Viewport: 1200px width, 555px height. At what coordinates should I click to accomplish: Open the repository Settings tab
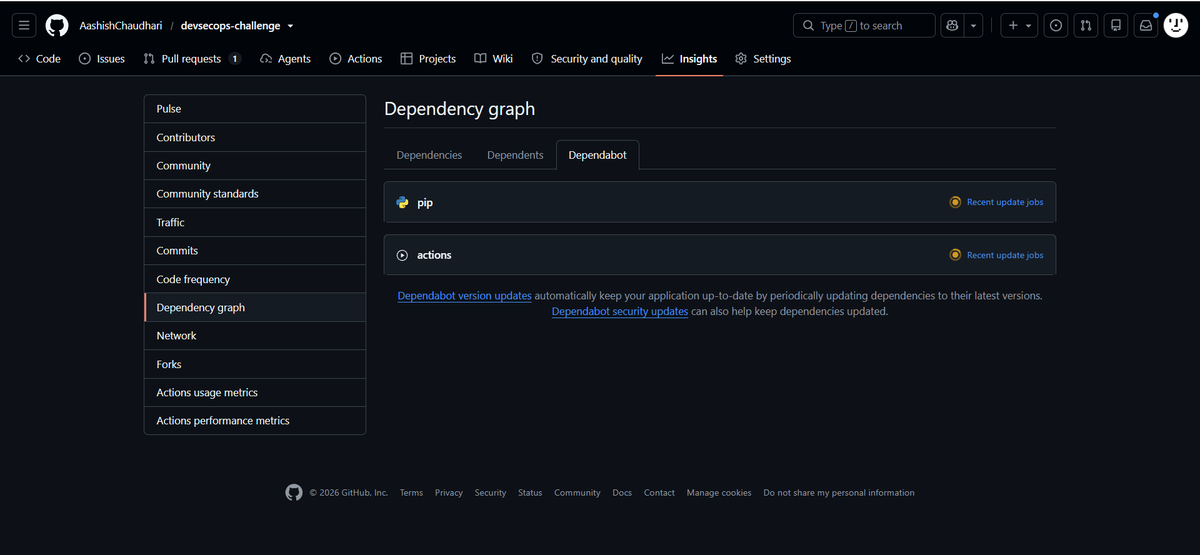[763, 59]
